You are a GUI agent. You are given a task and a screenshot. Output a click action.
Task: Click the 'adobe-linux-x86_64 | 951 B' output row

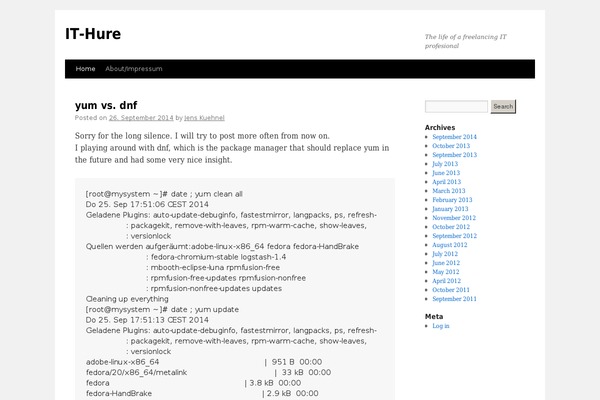tap(204, 362)
